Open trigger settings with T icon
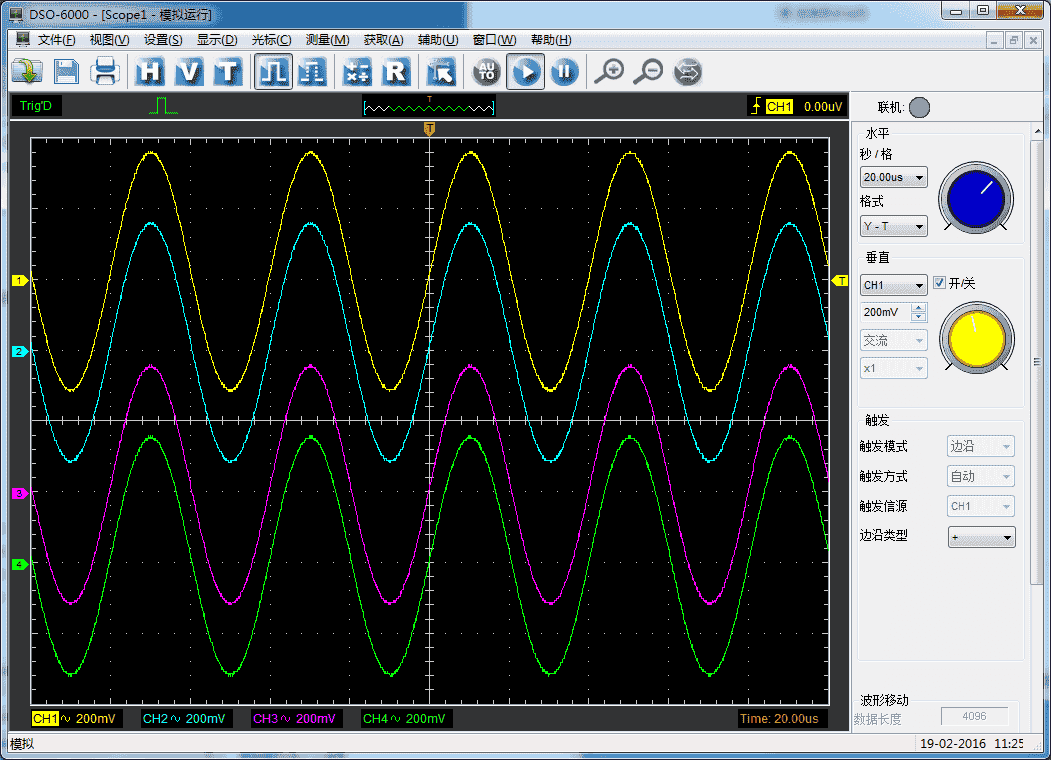1051x760 pixels. [229, 71]
